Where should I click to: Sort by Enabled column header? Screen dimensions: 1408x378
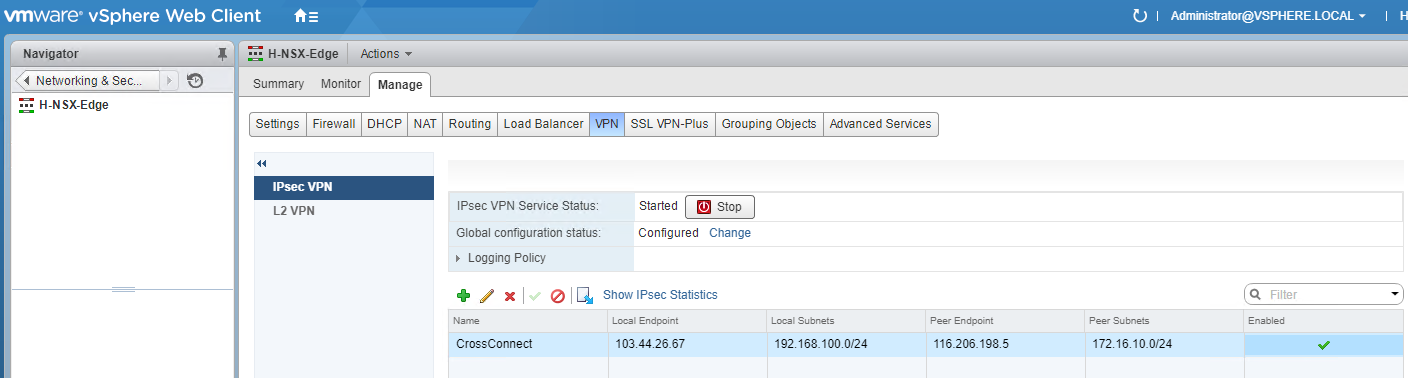coord(1324,321)
